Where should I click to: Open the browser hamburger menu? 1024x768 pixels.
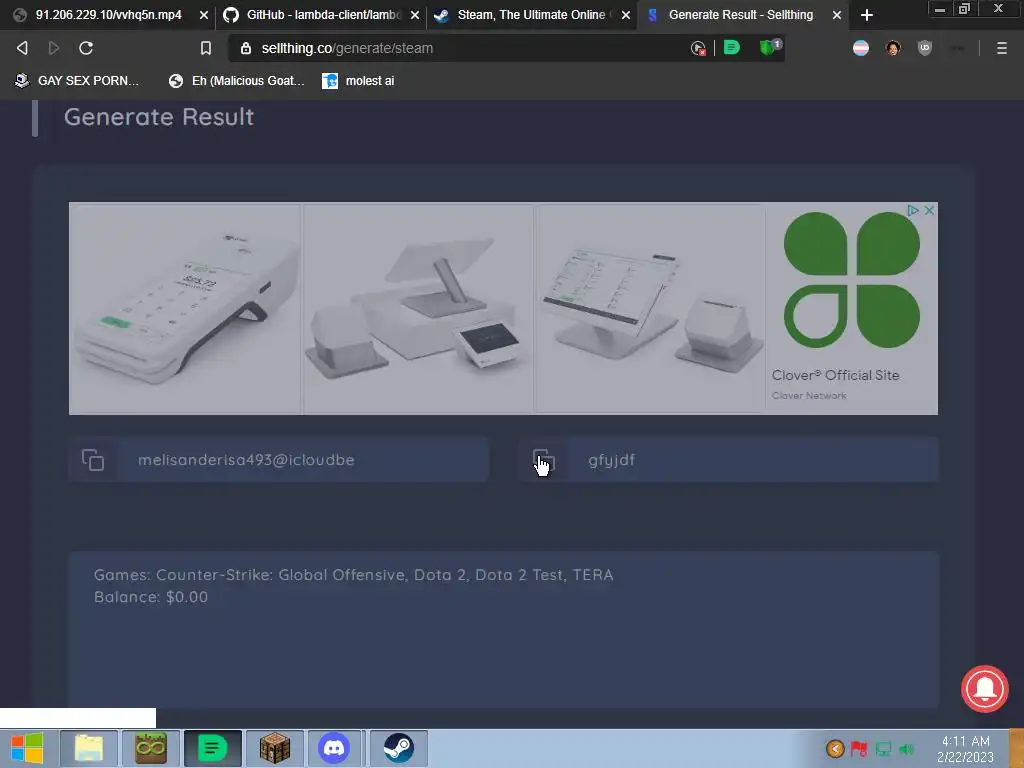click(x=1001, y=48)
